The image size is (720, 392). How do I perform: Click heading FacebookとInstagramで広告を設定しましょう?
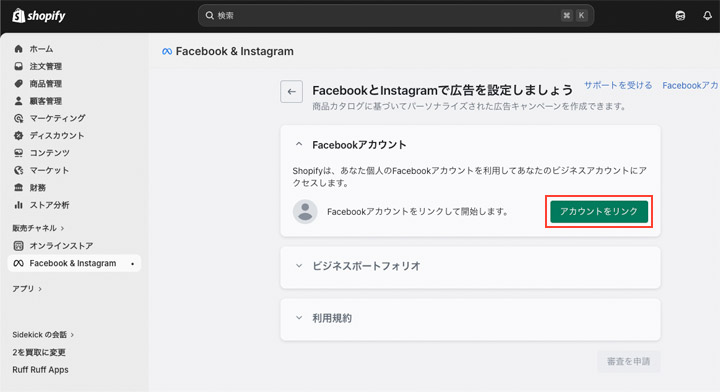(443, 90)
